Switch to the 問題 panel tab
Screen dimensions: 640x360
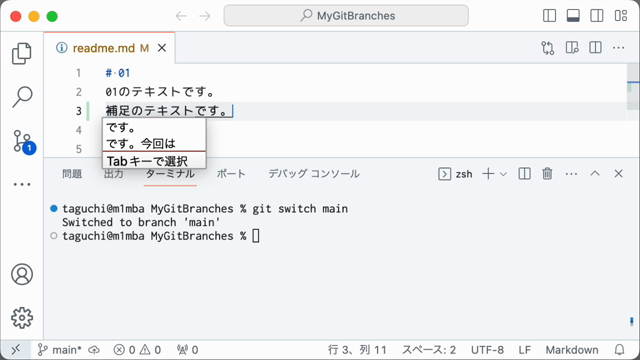pos(72,174)
